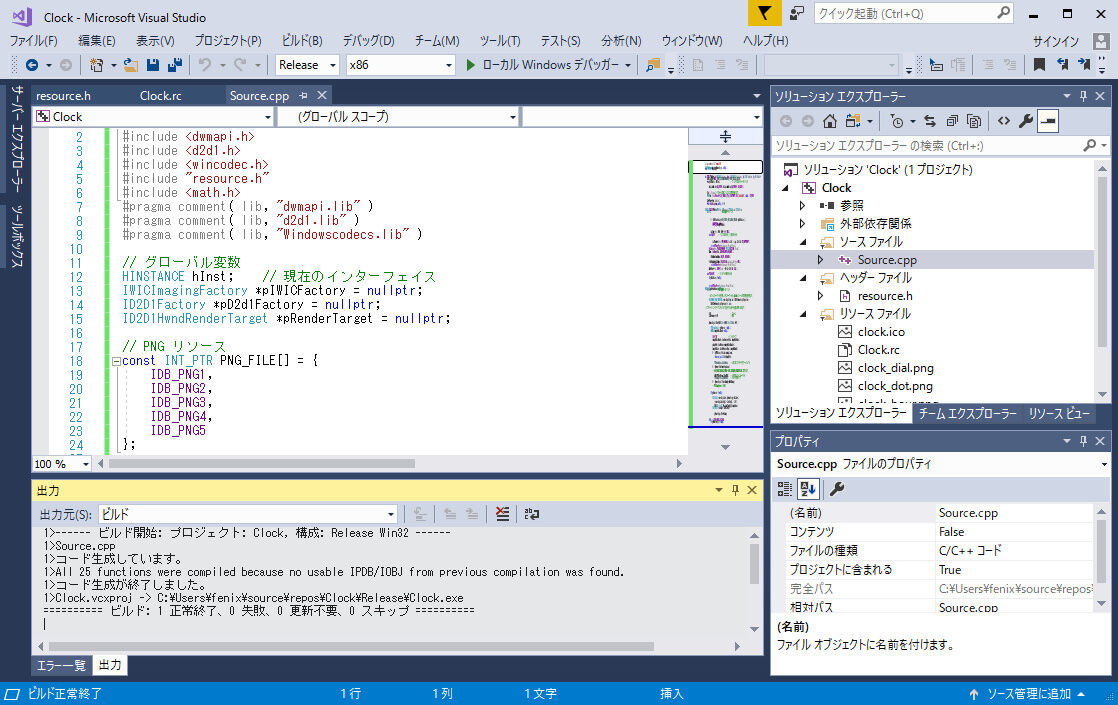Collapse the ソース ファイル folder
This screenshot has width=1118, height=705.
[x=804, y=242]
